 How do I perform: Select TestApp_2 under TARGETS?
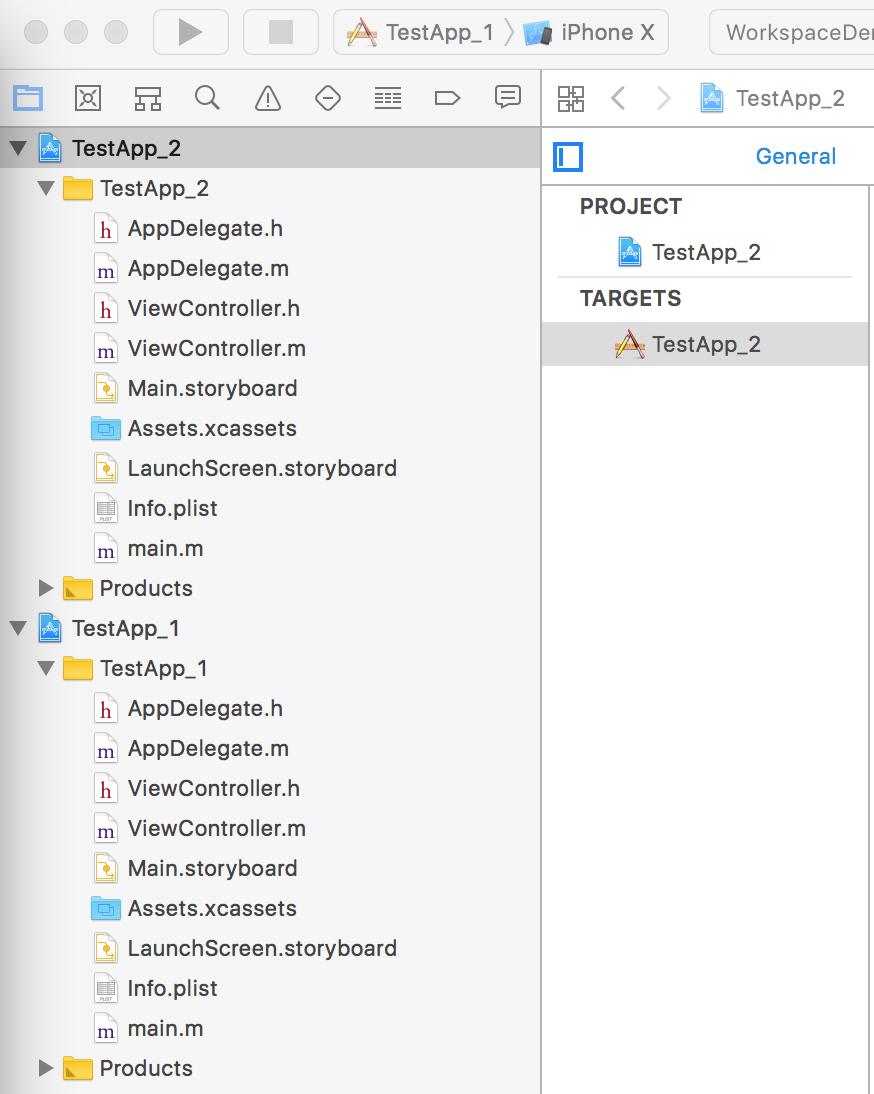pyautogui.click(x=705, y=344)
